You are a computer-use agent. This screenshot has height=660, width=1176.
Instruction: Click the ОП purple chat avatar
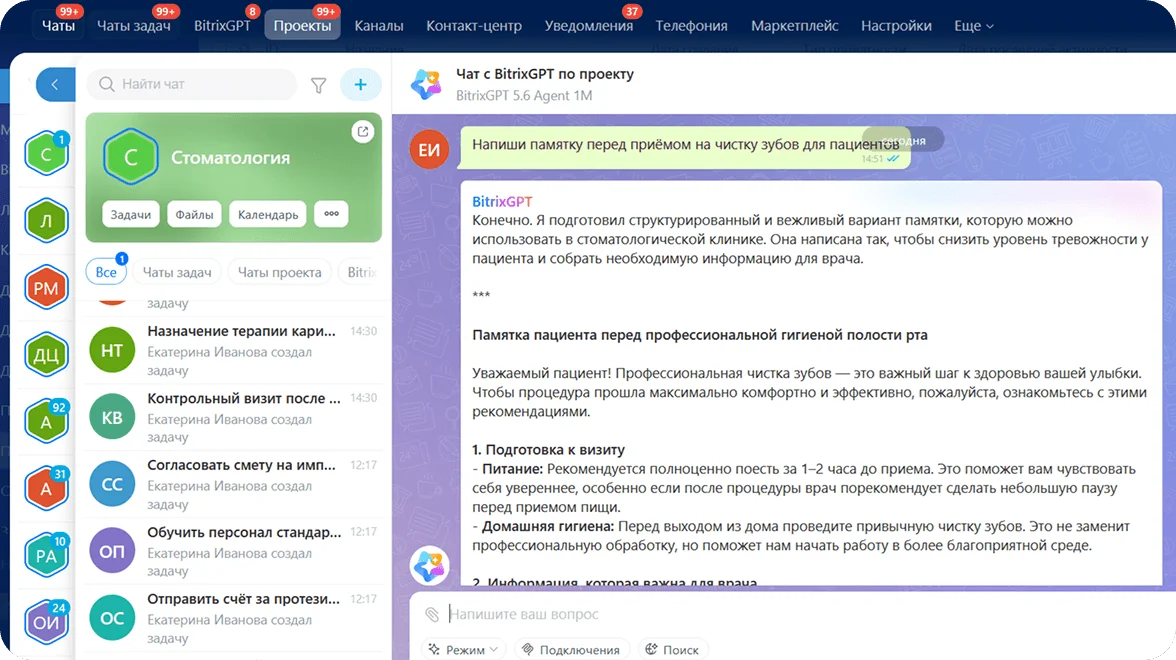(x=112, y=551)
